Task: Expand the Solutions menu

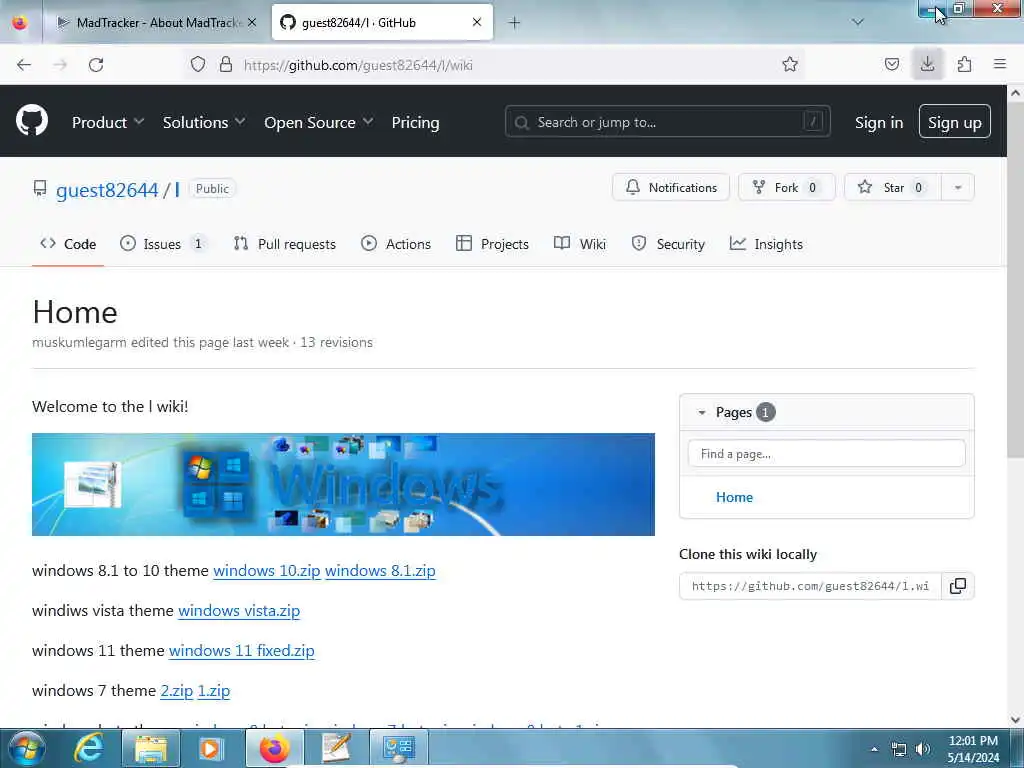Action: click(x=204, y=122)
